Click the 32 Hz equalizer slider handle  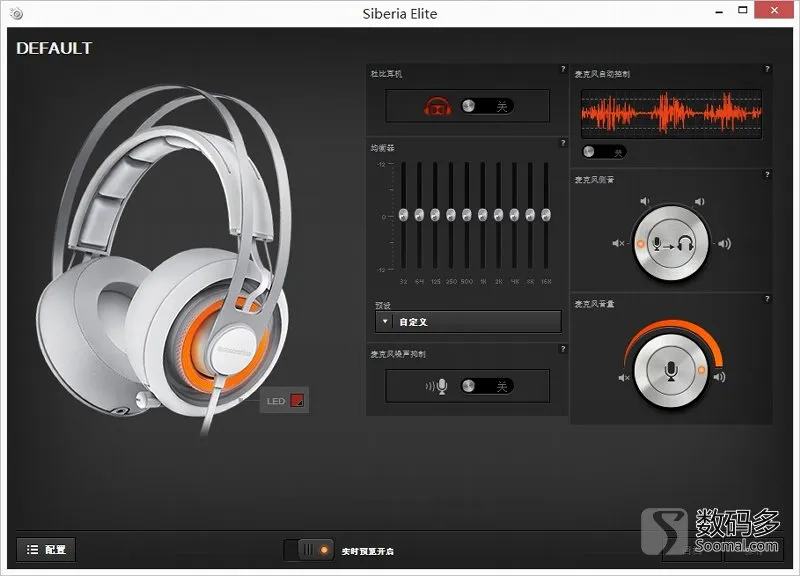(x=404, y=215)
